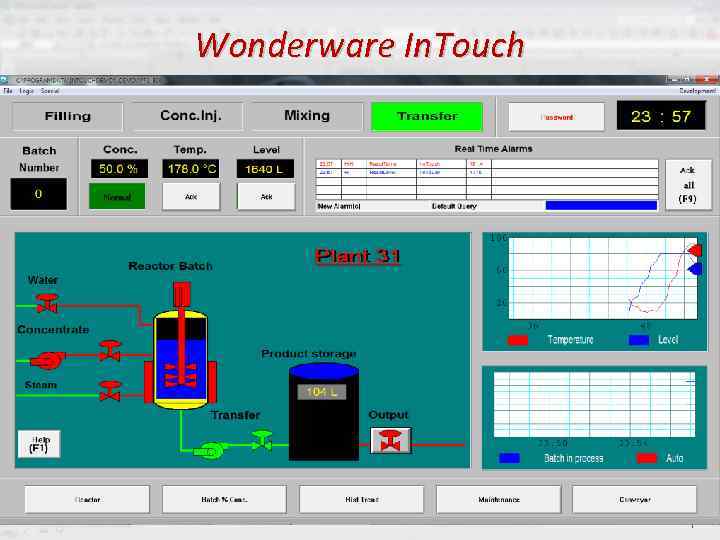Click the Password button

pos(556,117)
